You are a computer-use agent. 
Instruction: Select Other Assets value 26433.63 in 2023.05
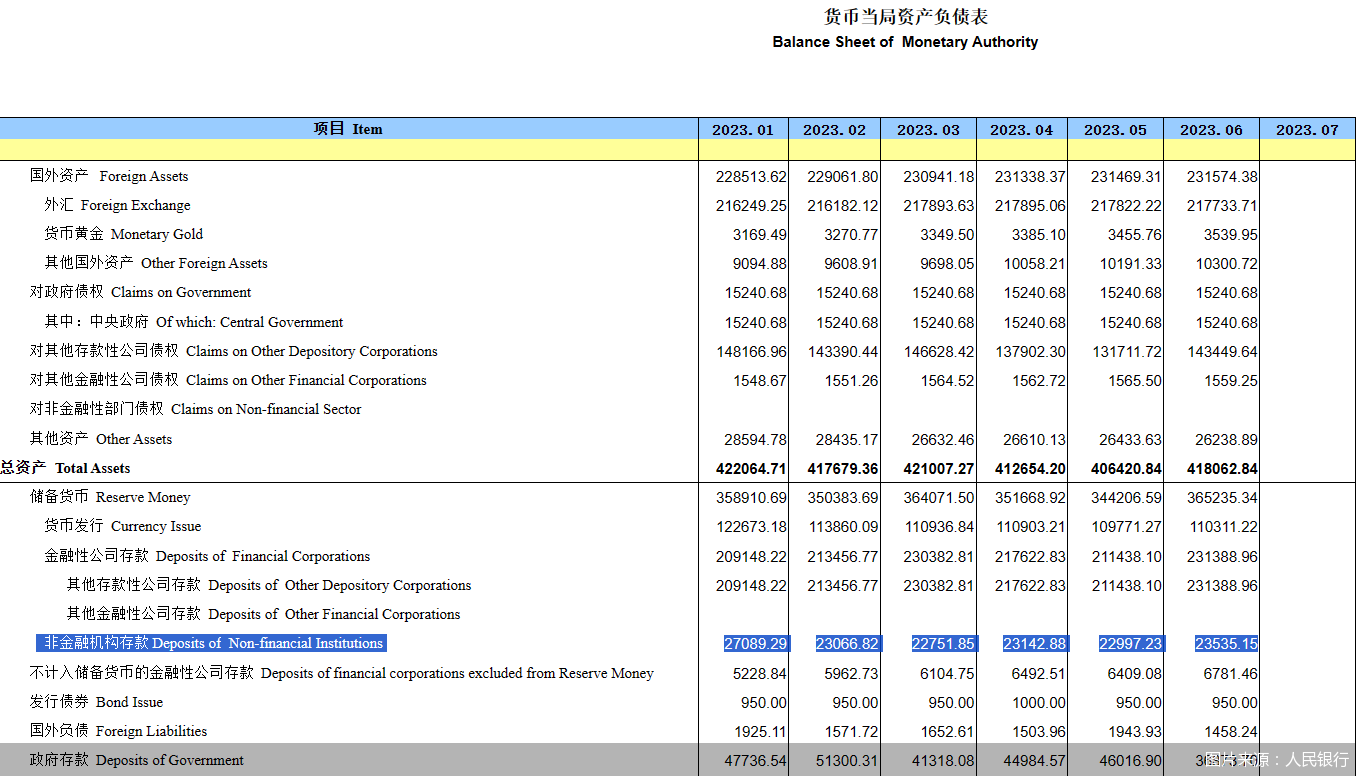click(1130, 439)
